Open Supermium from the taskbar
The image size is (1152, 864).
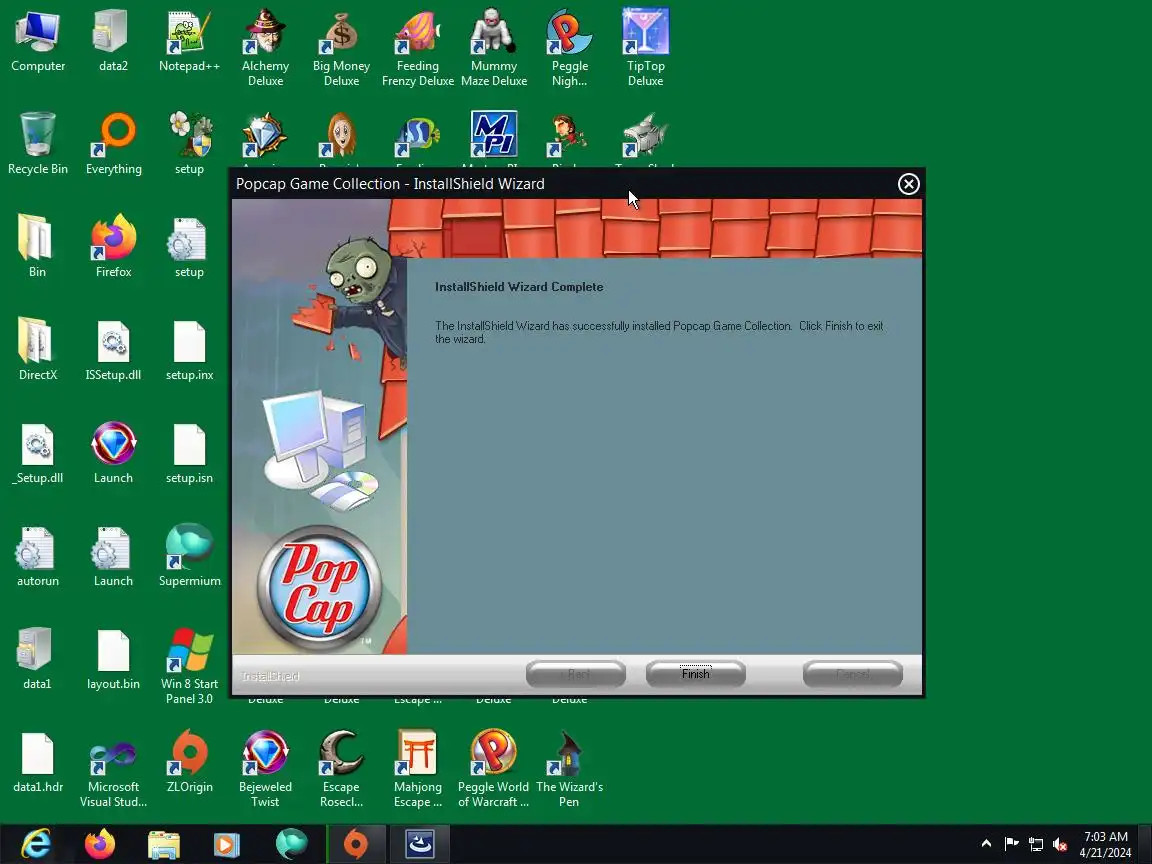pyautogui.click(x=291, y=843)
